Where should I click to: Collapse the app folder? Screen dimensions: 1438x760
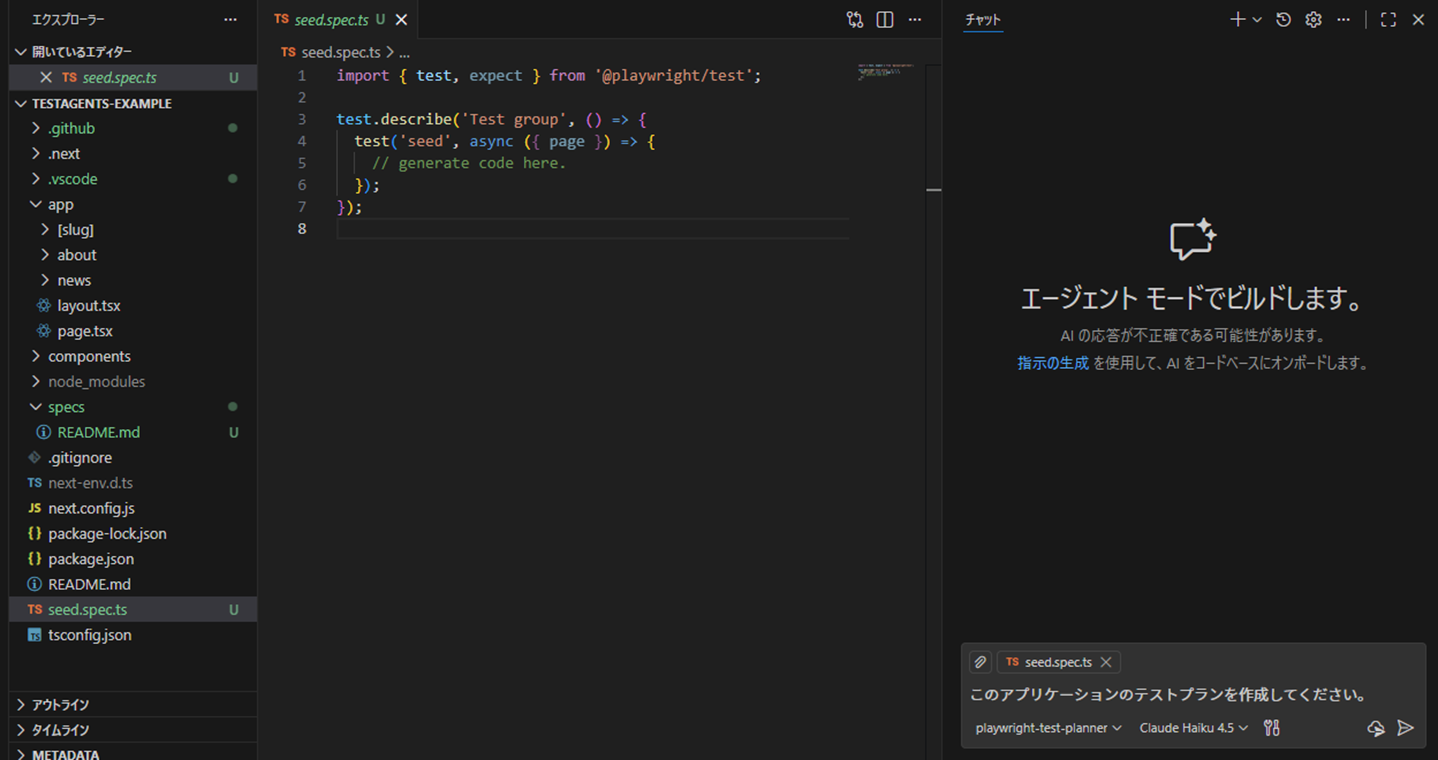point(60,203)
